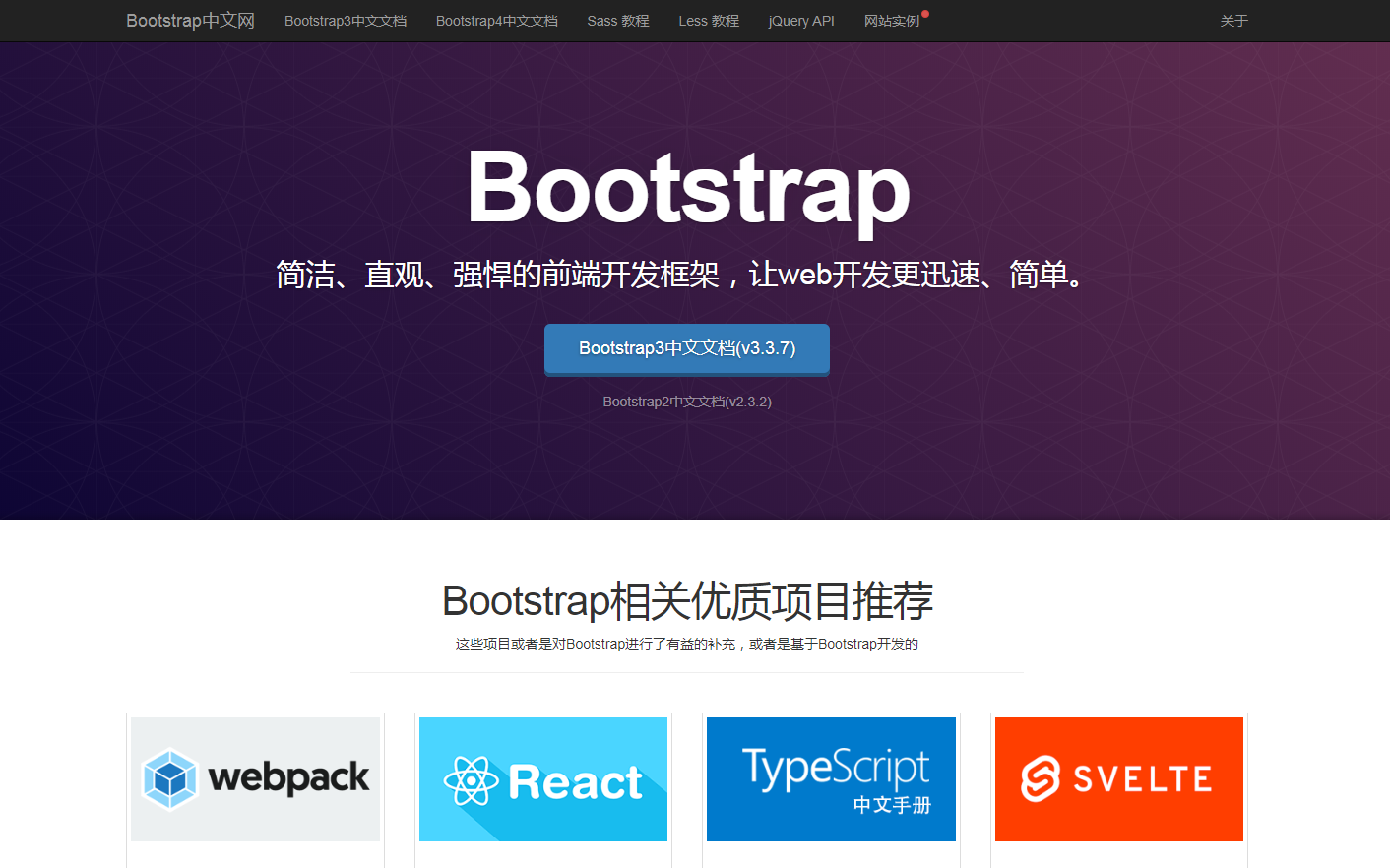The width and height of the screenshot is (1390, 868).
Task: Open the webpack project thumbnail
Action: pyautogui.click(x=255, y=779)
